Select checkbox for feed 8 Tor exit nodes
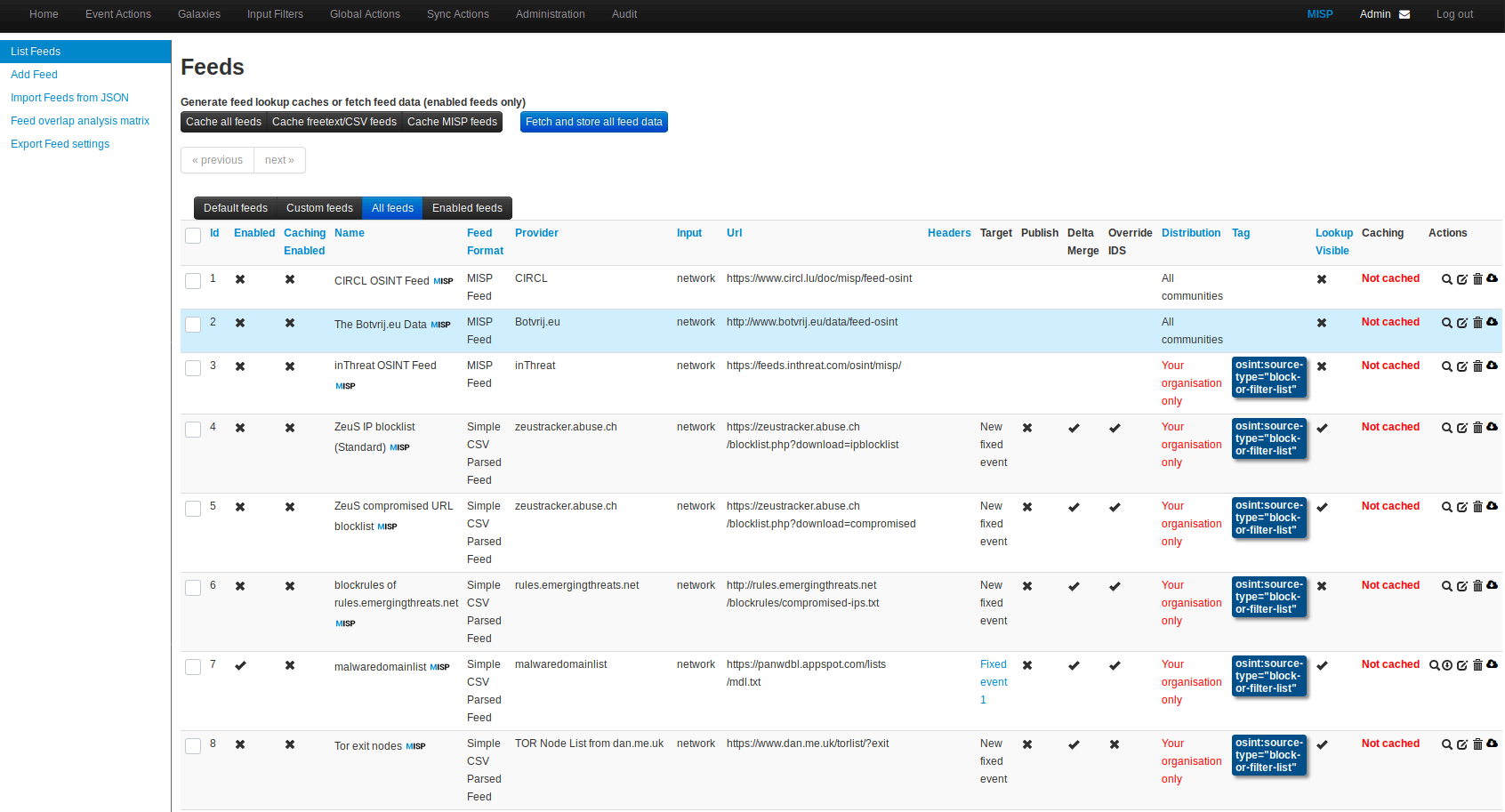This screenshot has height=812, width=1505. tap(193, 746)
